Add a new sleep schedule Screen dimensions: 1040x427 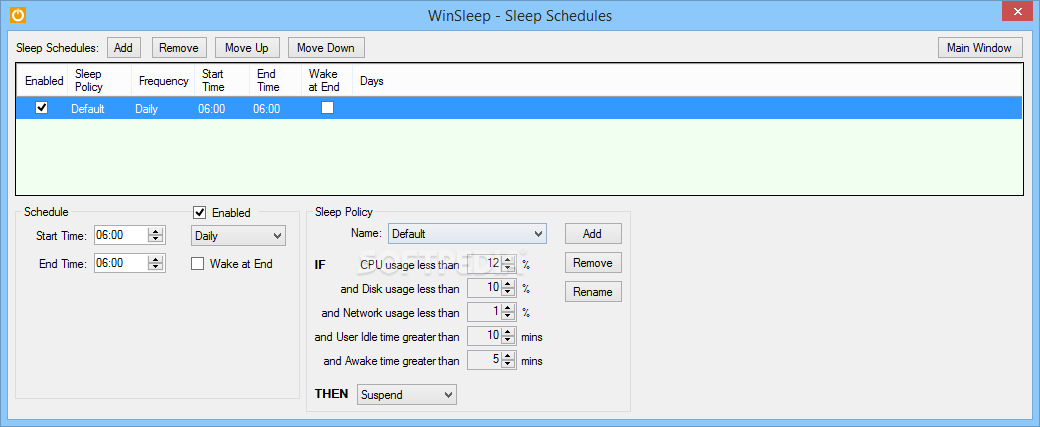click(123, 48)
